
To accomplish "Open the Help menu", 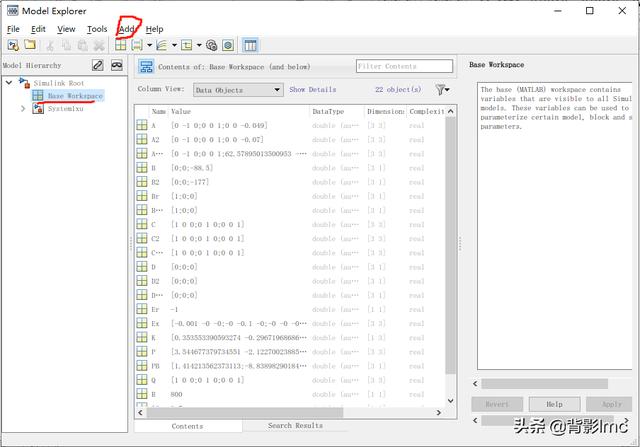I will [x=154, y=29].
